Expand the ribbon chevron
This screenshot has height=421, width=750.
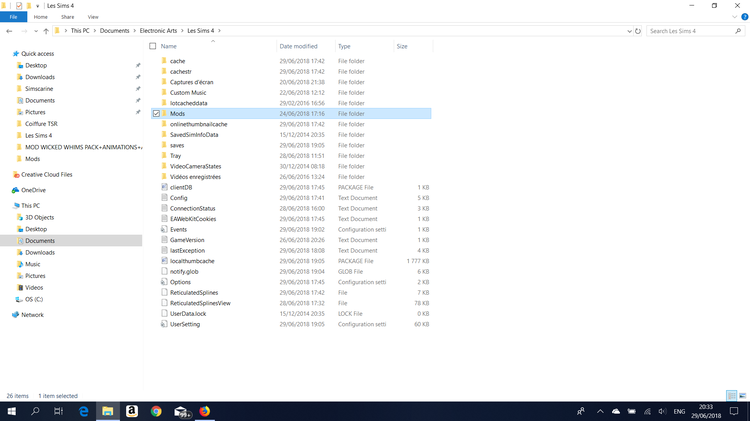coord(735,17)
